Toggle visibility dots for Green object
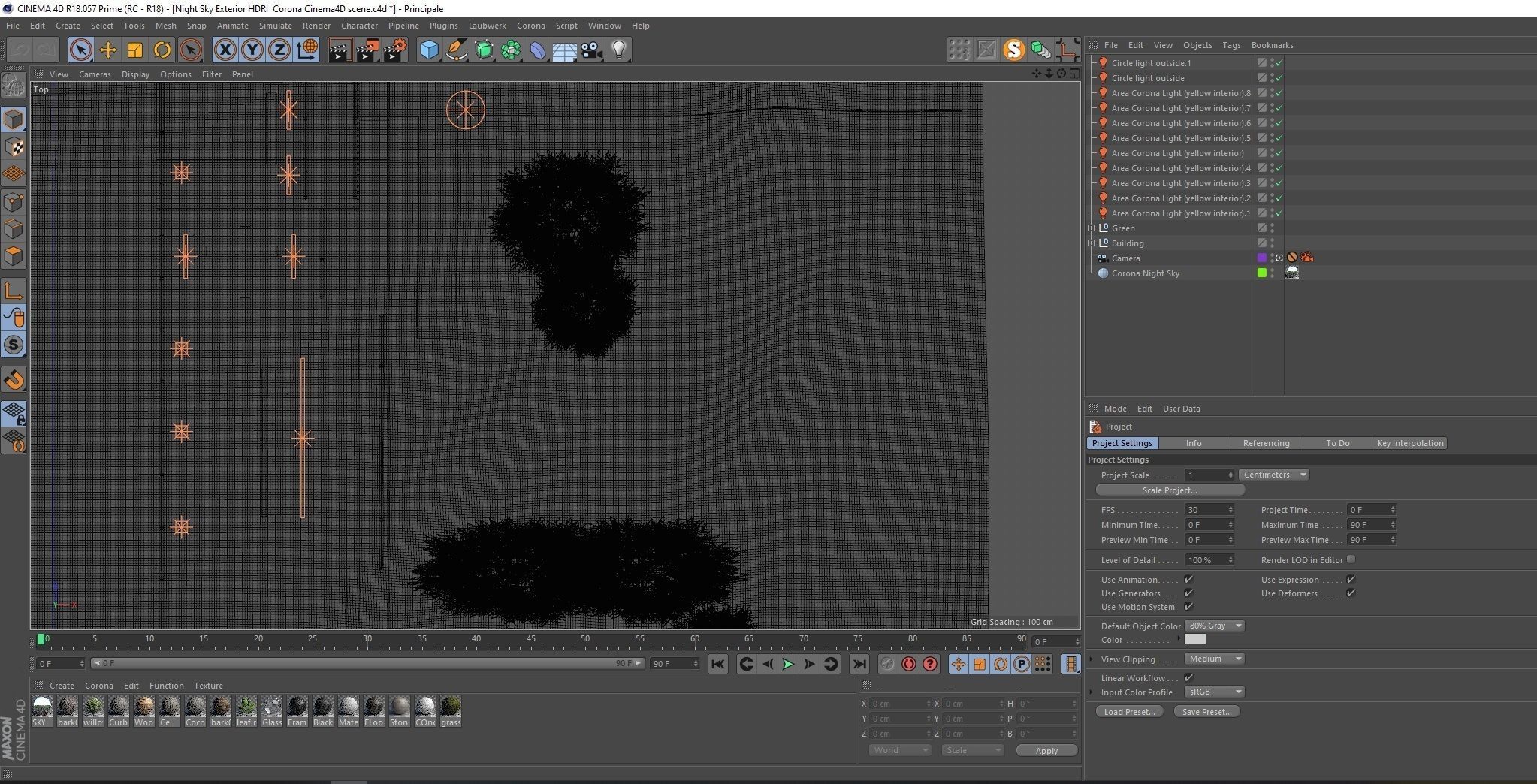 pos(1272,228)
